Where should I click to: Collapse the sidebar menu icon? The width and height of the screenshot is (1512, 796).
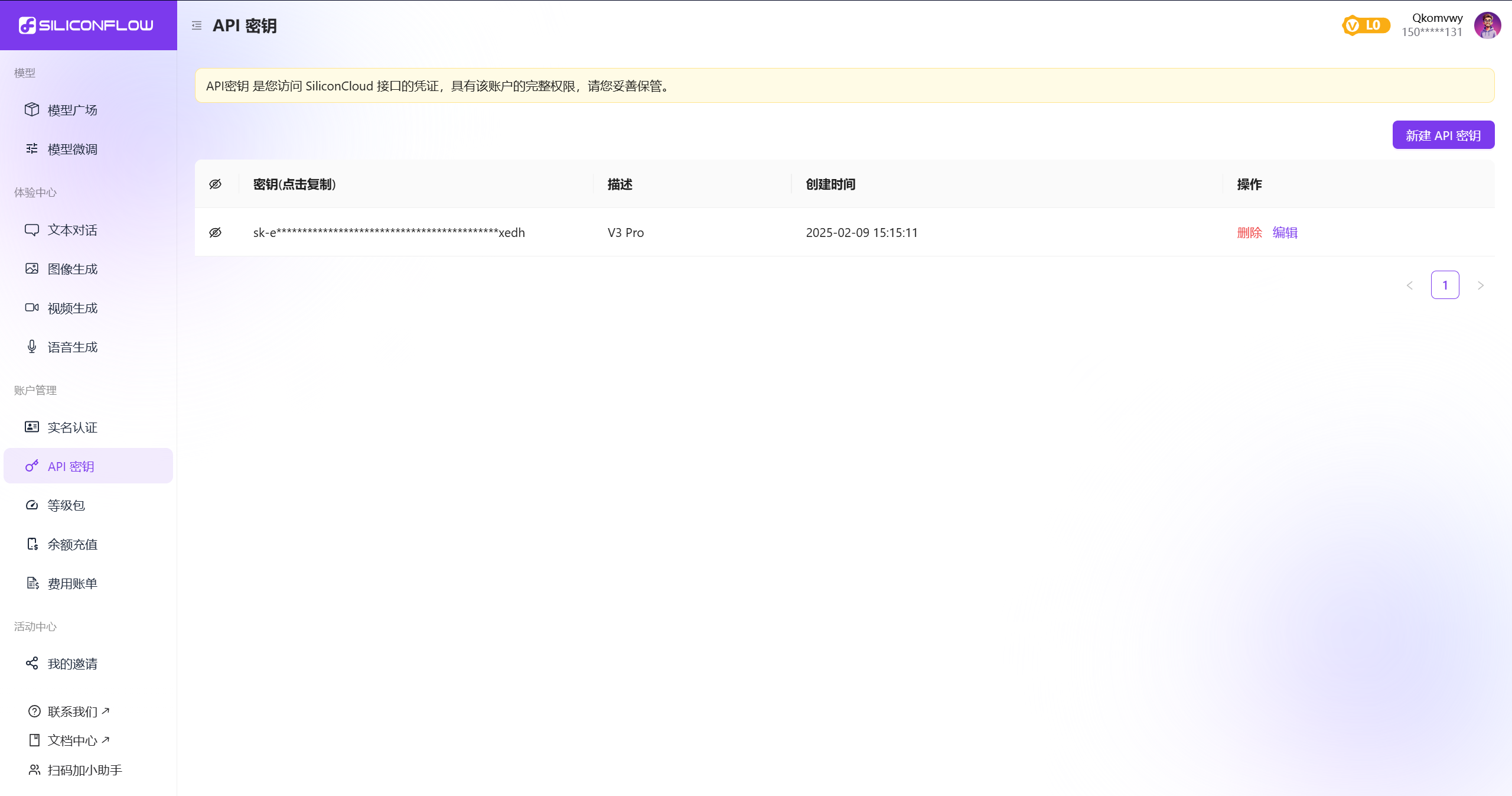197,25
